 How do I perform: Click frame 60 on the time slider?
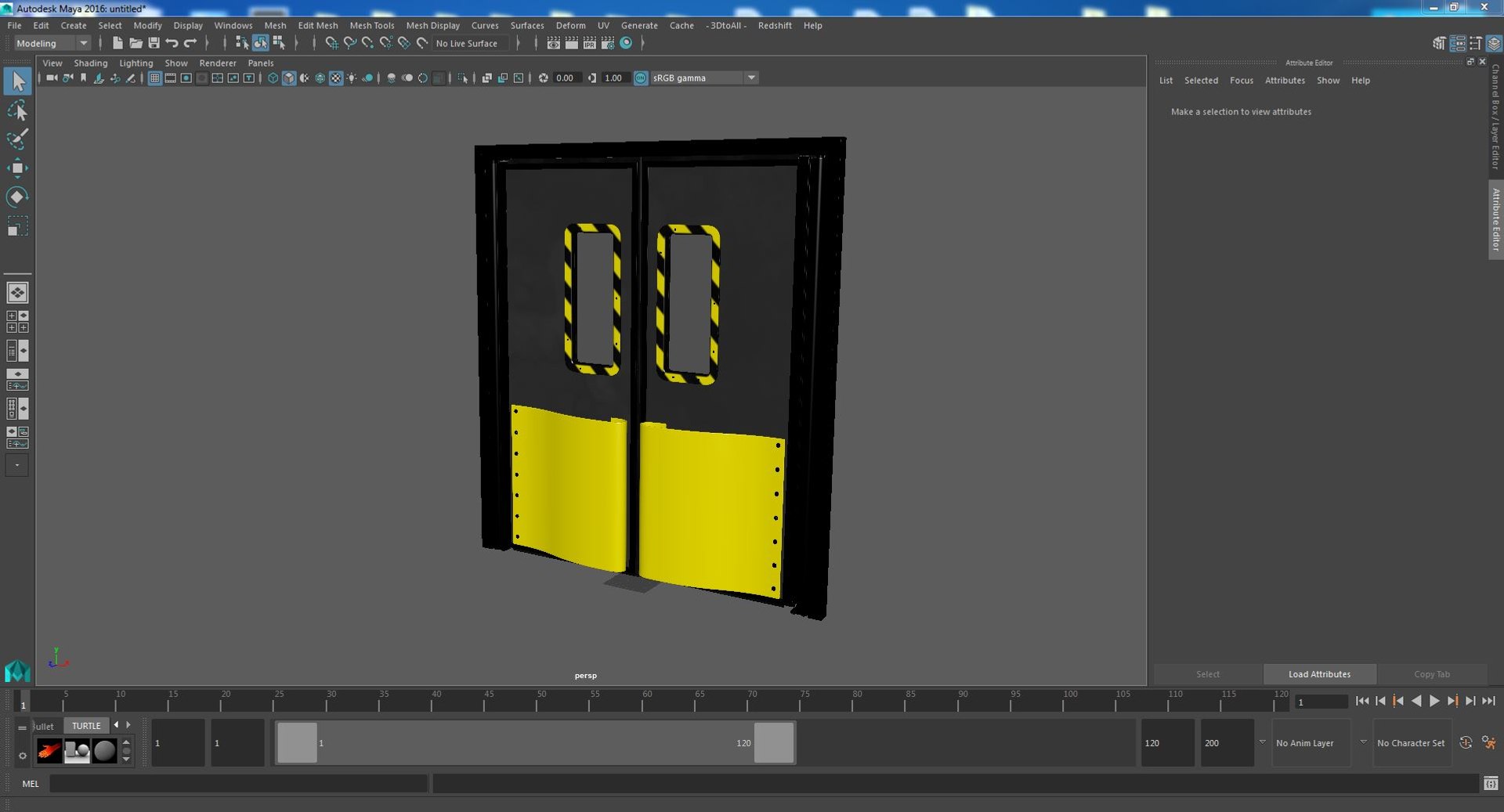(646, 701)
